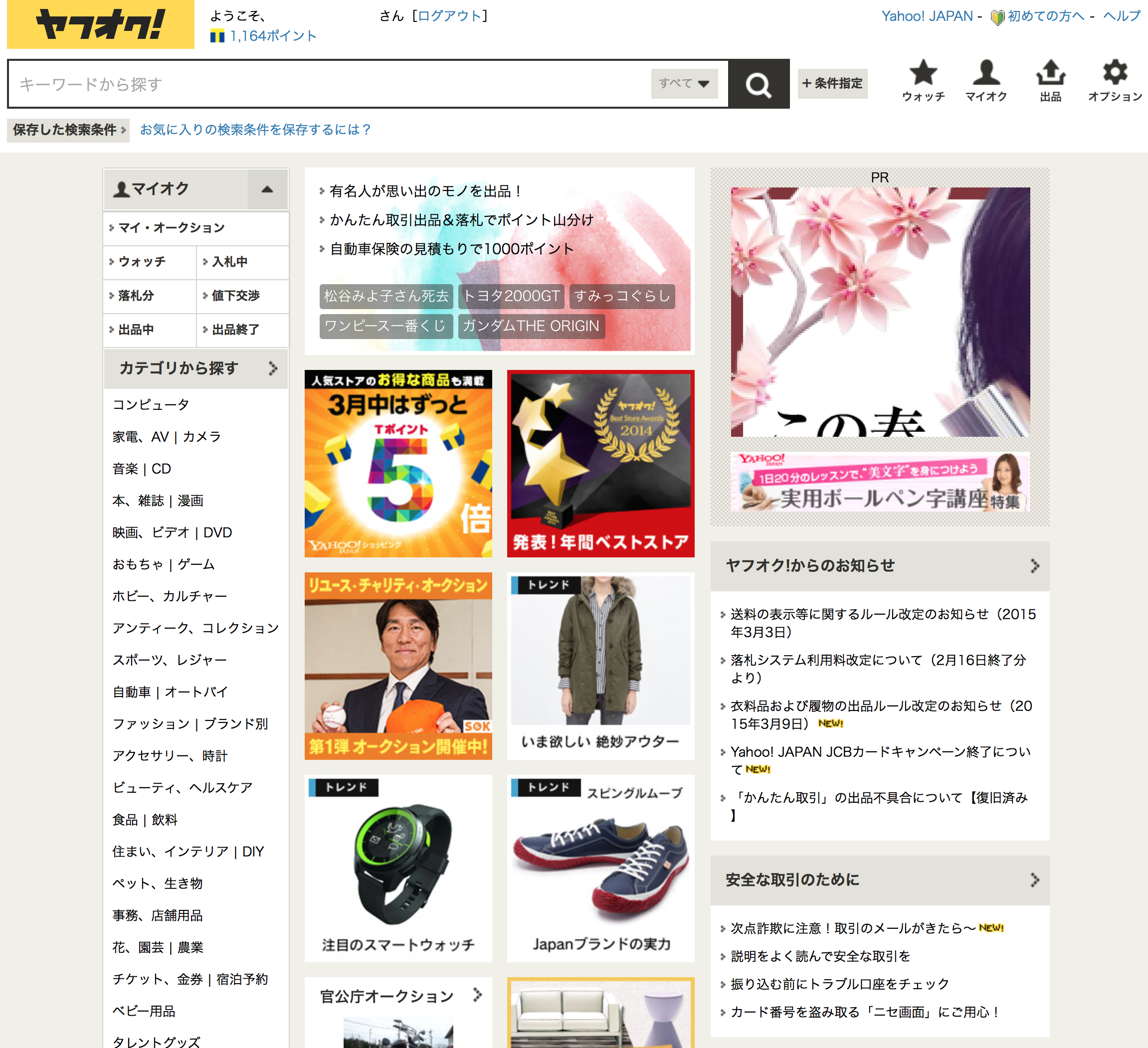Focus the keyword search field
This screenshot has height=1048, width=1148.
pos(330,84)
